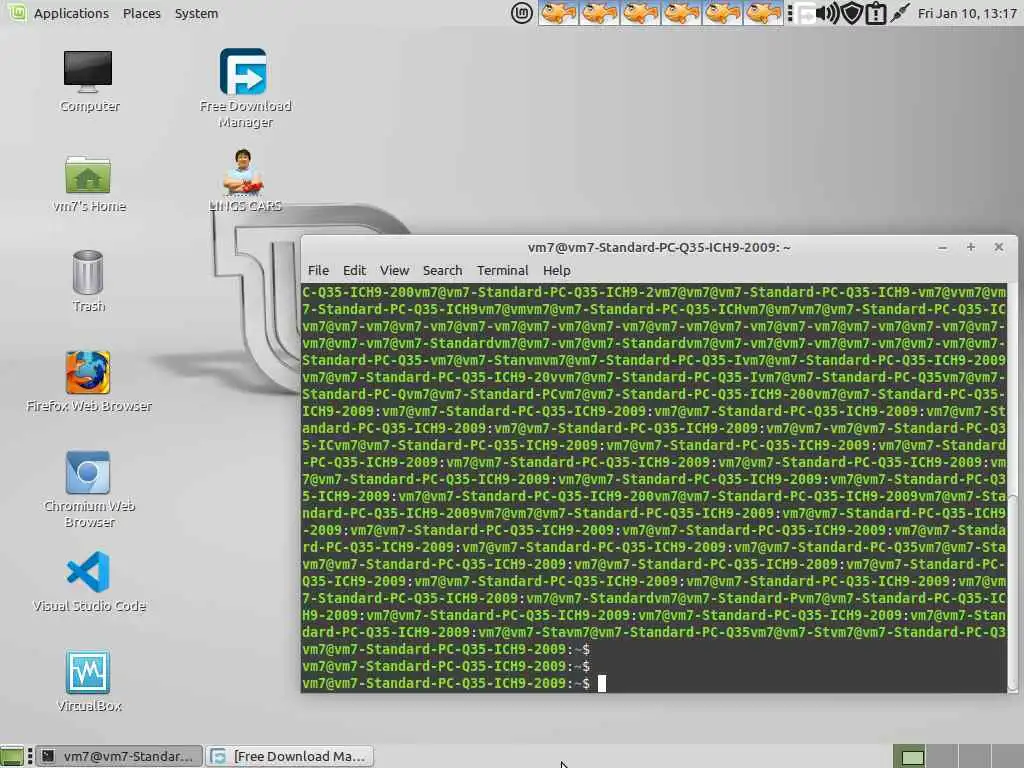Minimize the terminal window
This screenshot has width=1024, height=768.
[x=942, y=248]
